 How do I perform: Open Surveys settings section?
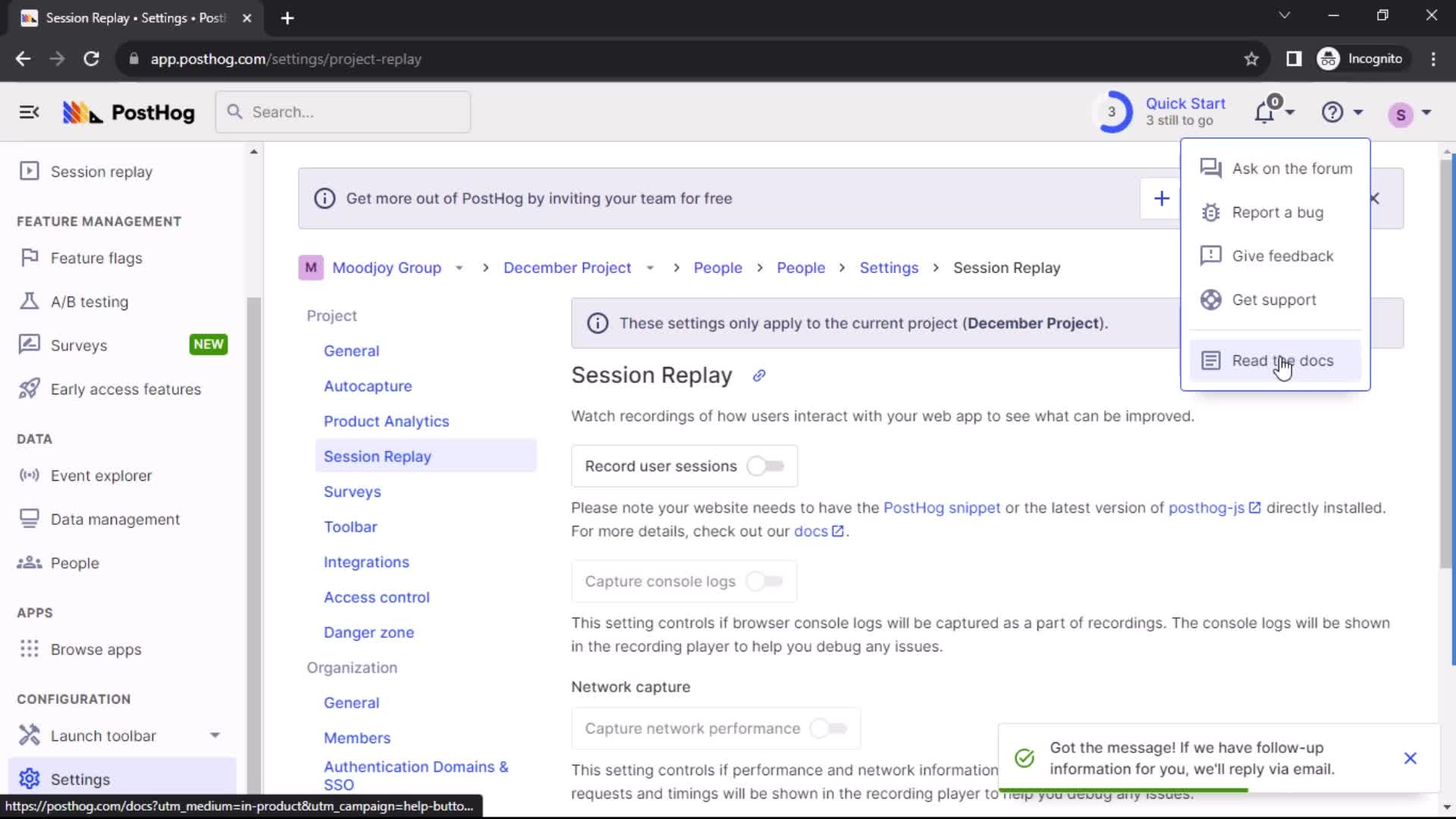[352, 491]
